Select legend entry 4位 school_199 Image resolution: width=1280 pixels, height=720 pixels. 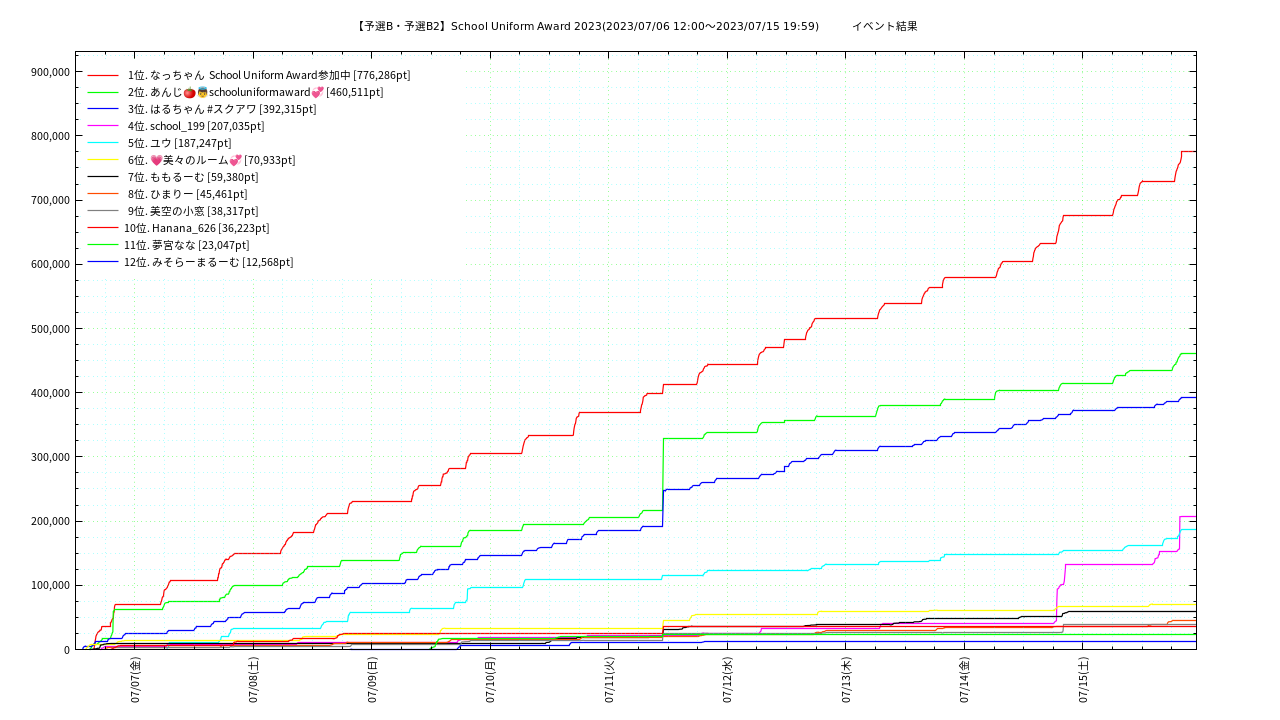pyautogui.click(x=196, y=126)
